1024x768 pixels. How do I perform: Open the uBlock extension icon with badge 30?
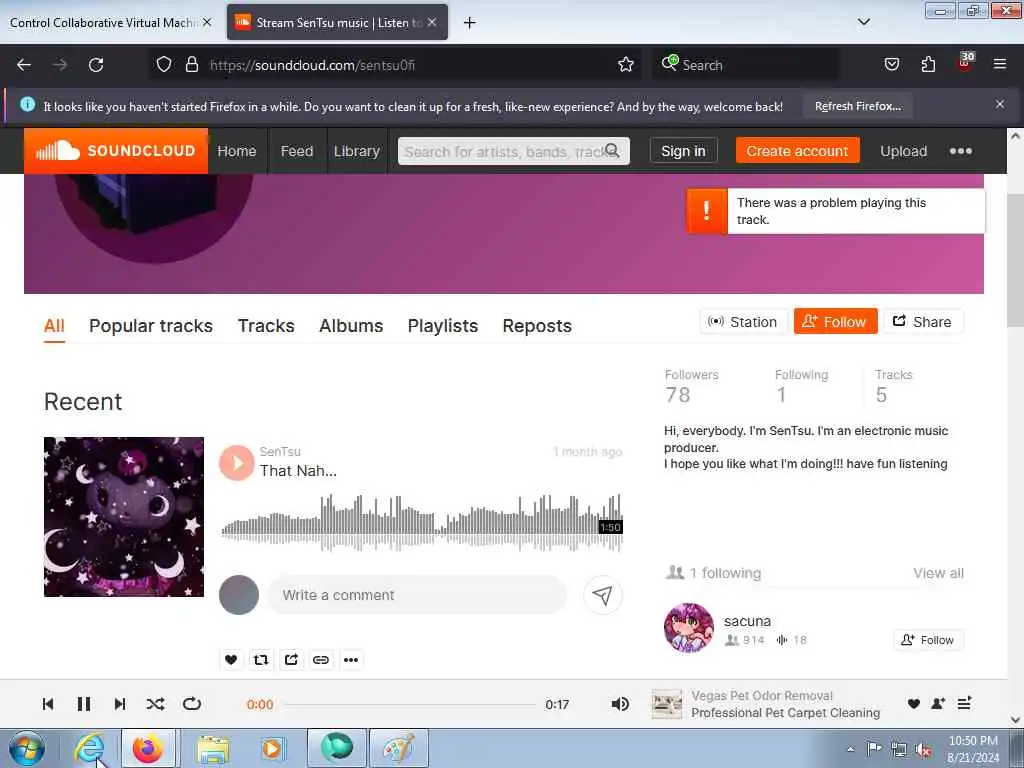pos(965,61)
